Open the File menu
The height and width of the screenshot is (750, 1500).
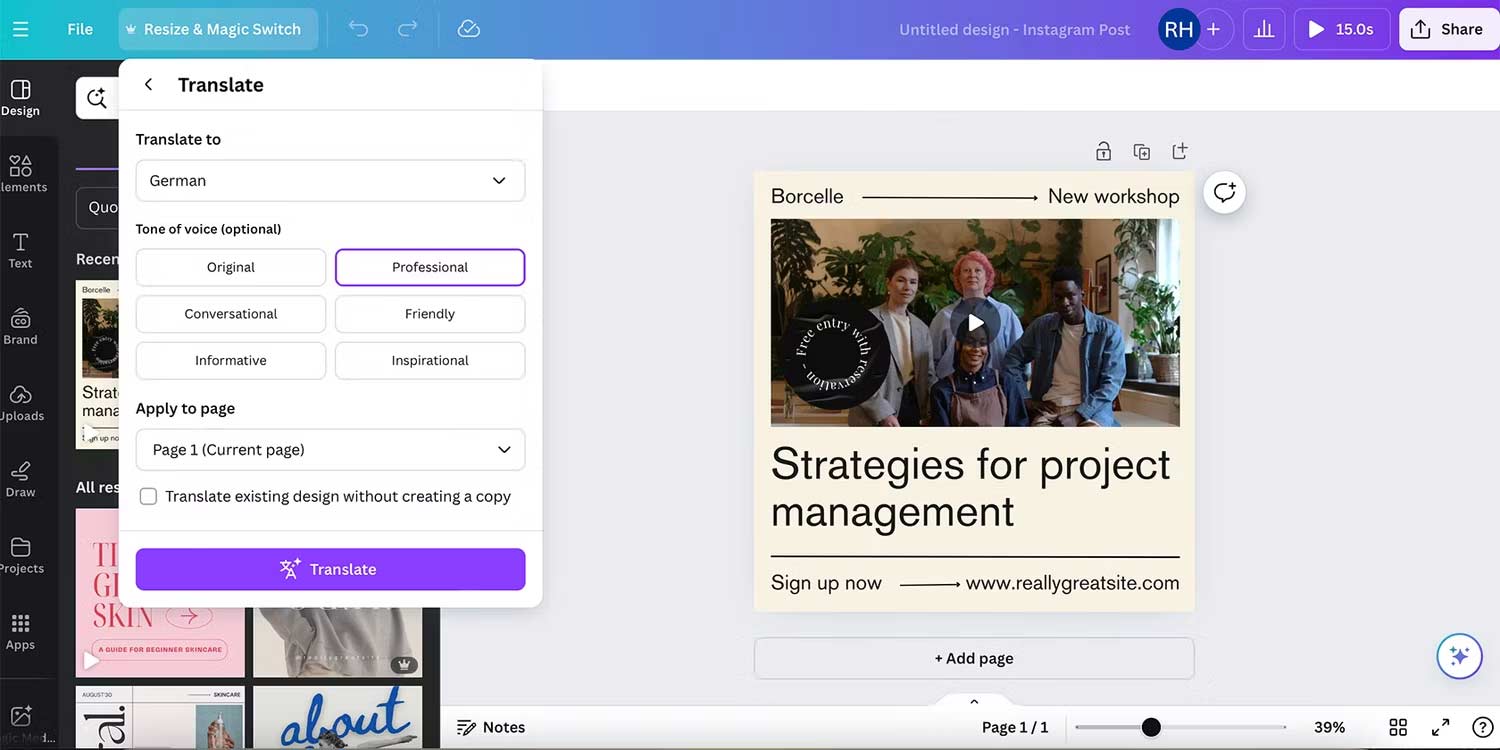(x=79, y=29)
